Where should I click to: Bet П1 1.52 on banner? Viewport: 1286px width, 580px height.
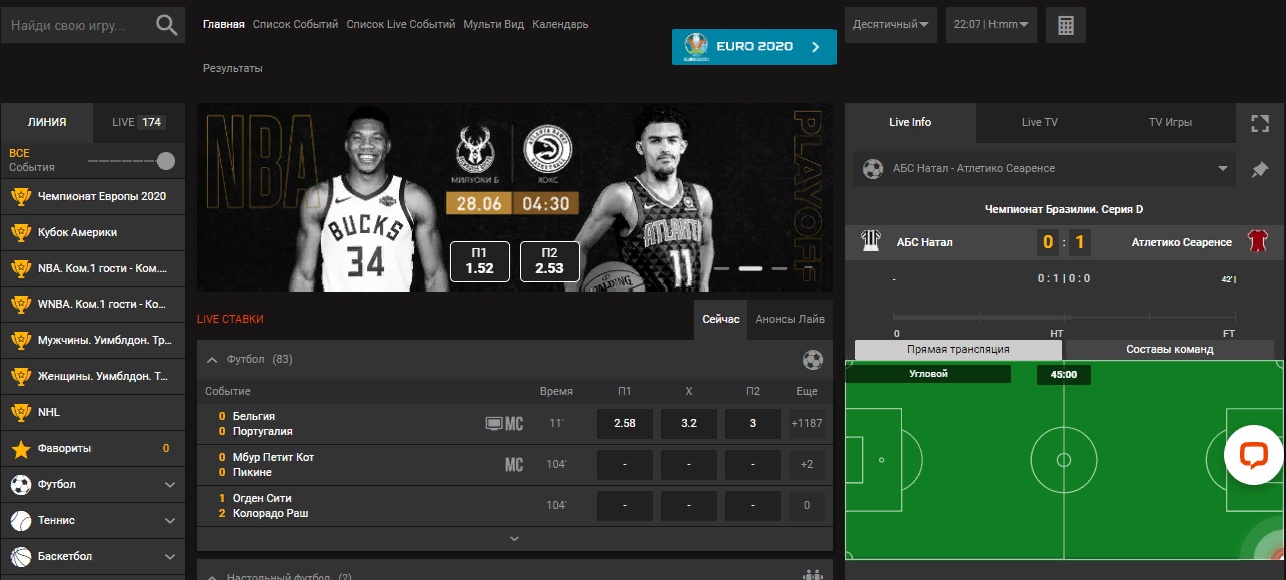(x=480, y=261)
